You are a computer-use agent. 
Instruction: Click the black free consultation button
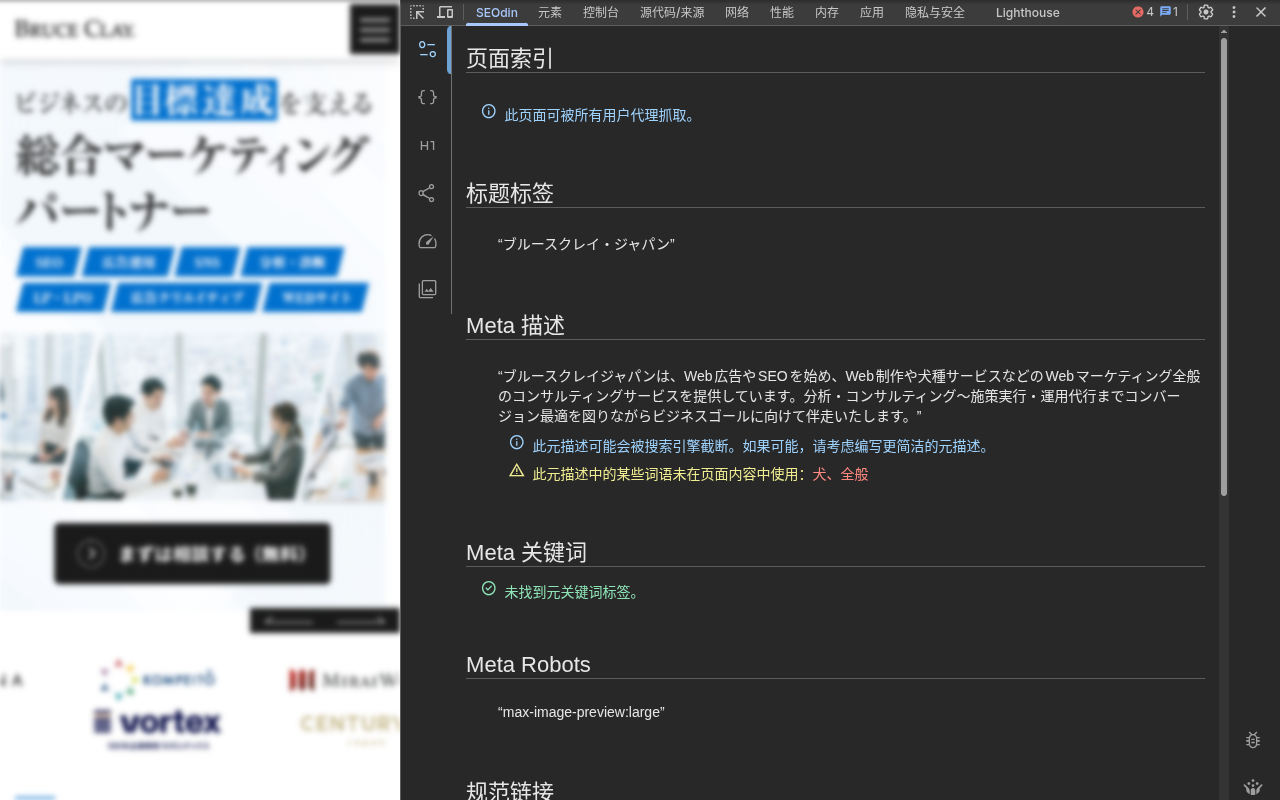click(192, 553)
